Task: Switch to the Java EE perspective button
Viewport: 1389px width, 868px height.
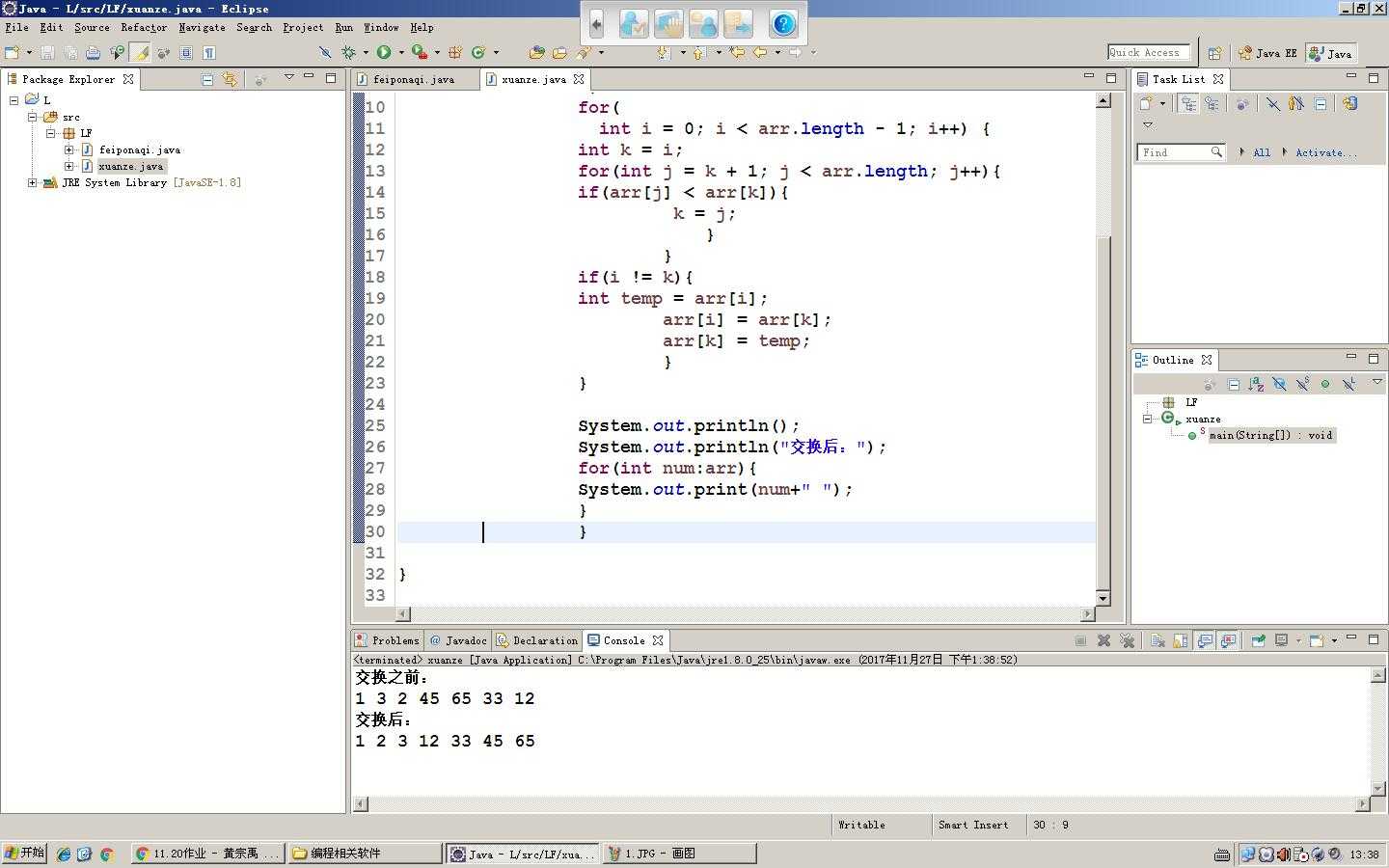Action: (x=1268, y=53)
